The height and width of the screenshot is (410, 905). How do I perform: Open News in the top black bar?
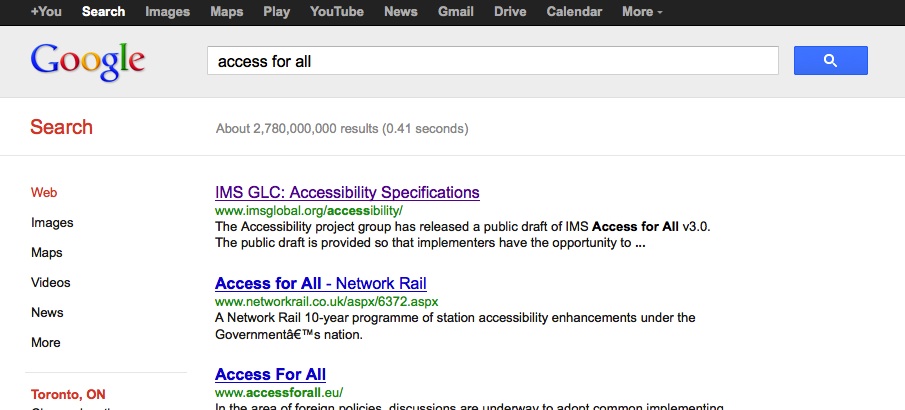[401, 12]
